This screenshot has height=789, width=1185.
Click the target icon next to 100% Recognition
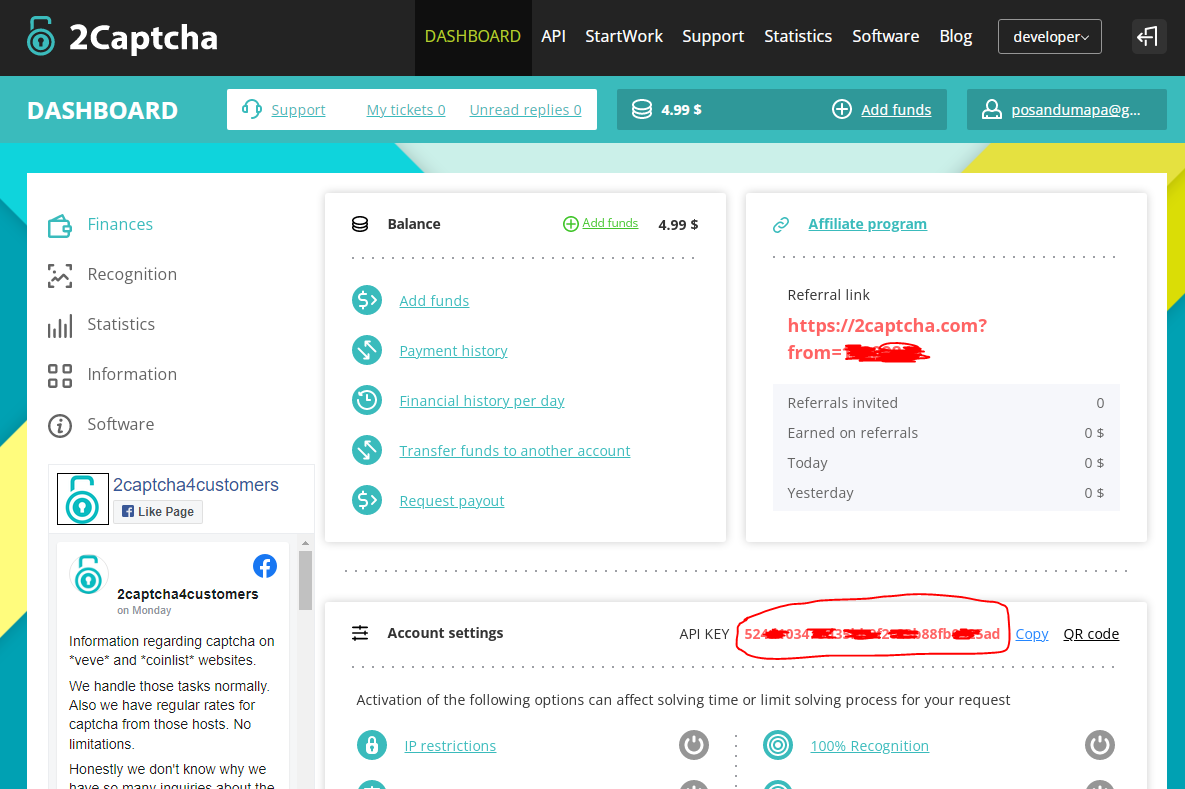pyautogui.click(x=778, y=745)
